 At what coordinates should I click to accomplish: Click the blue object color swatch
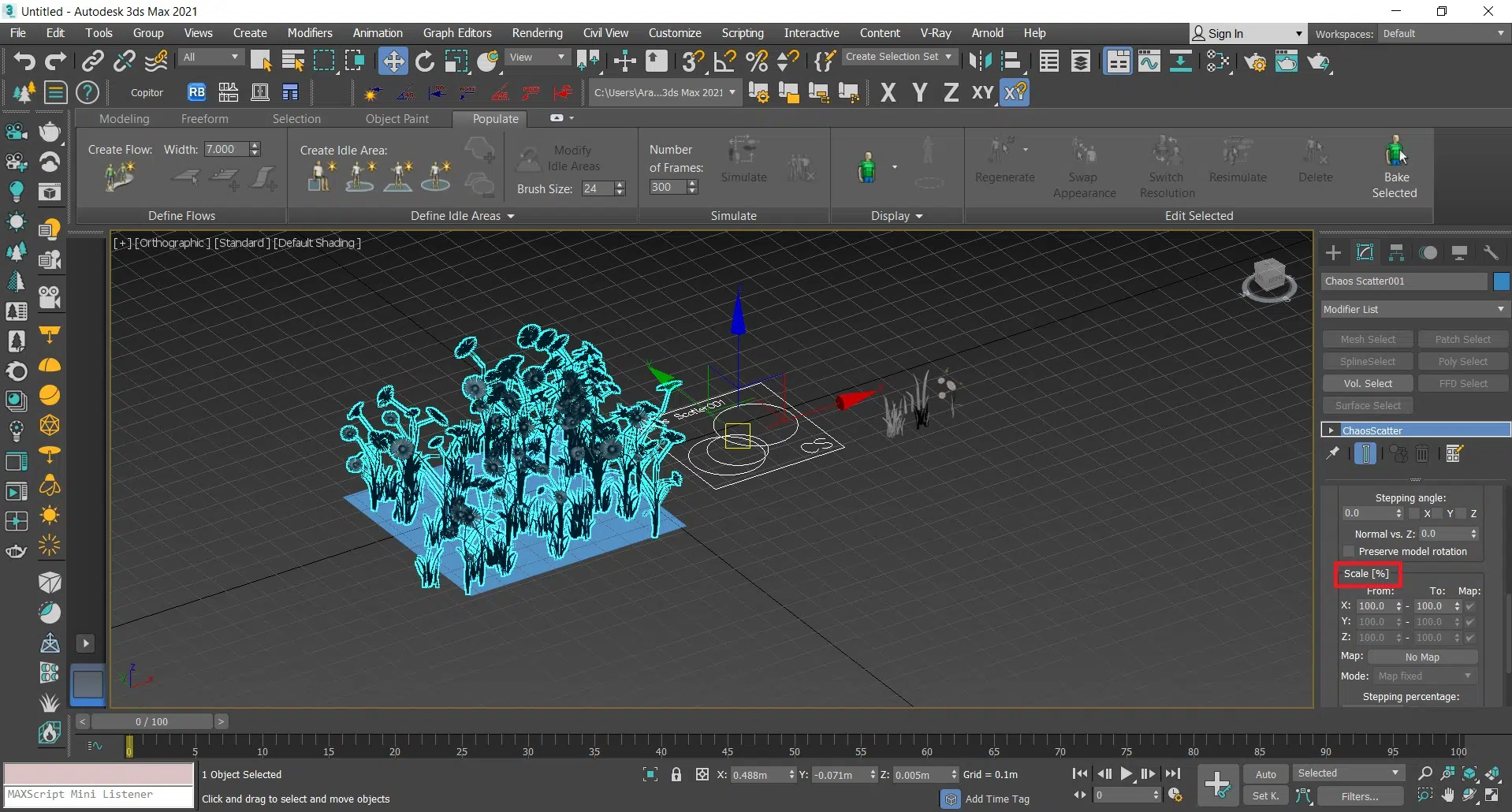pyautogui.click(x=1501, y=281)
